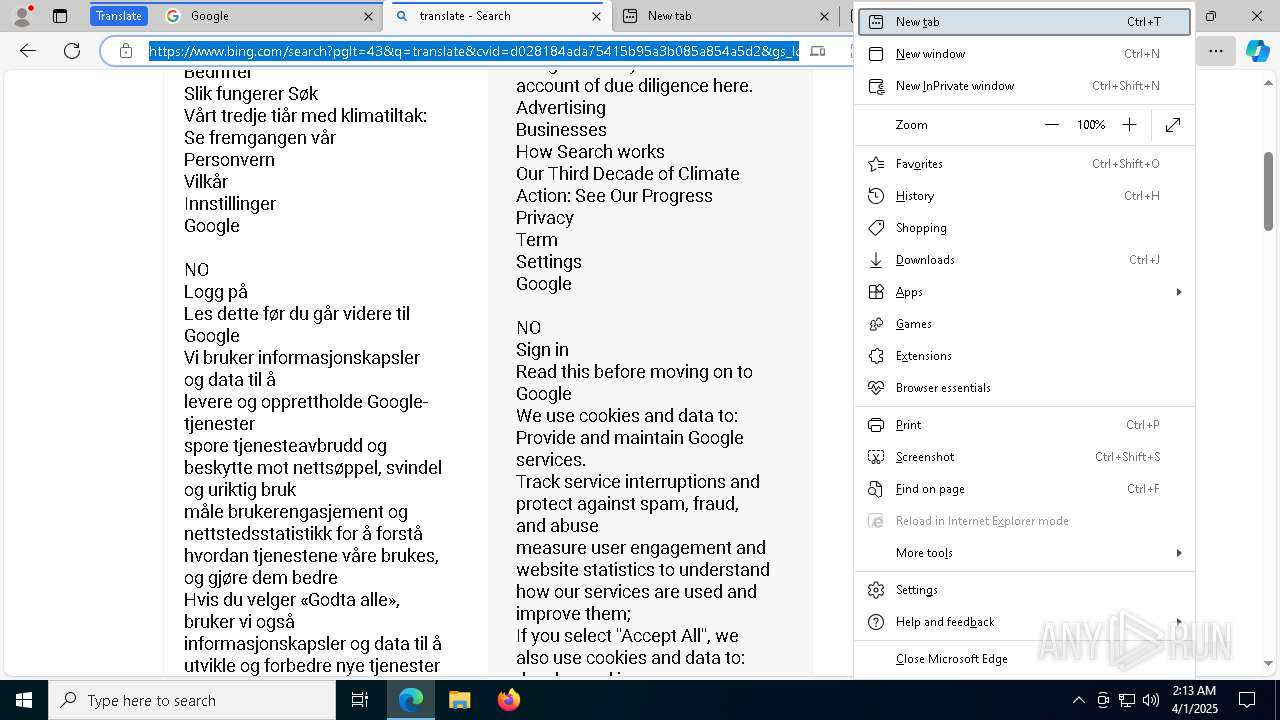This screenshot has height=720, width=1280.
Task: Click the tag icon beside Shopping
Action: [x=876, y=228]
